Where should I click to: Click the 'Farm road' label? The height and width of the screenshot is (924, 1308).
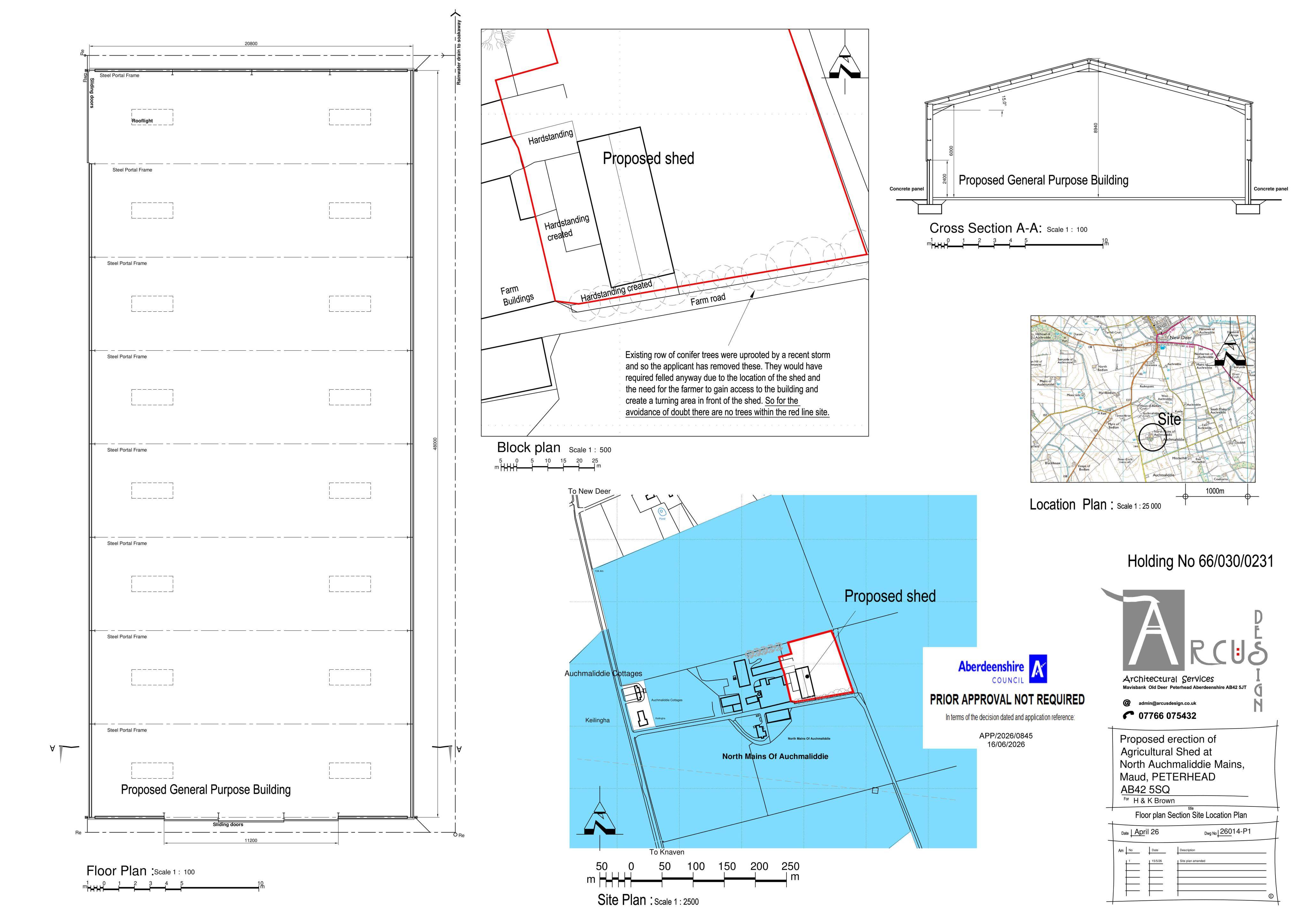point(708,299)
